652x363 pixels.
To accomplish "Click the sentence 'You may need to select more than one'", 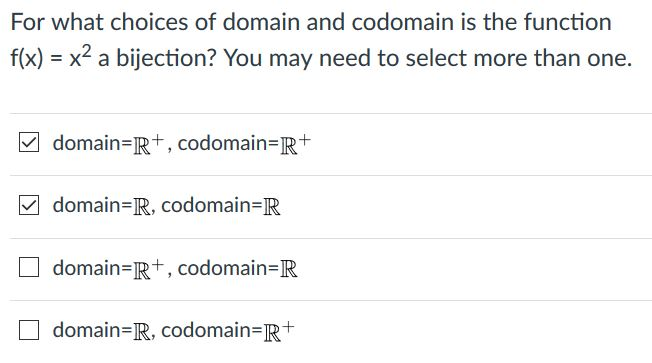I will click(428, 58).
